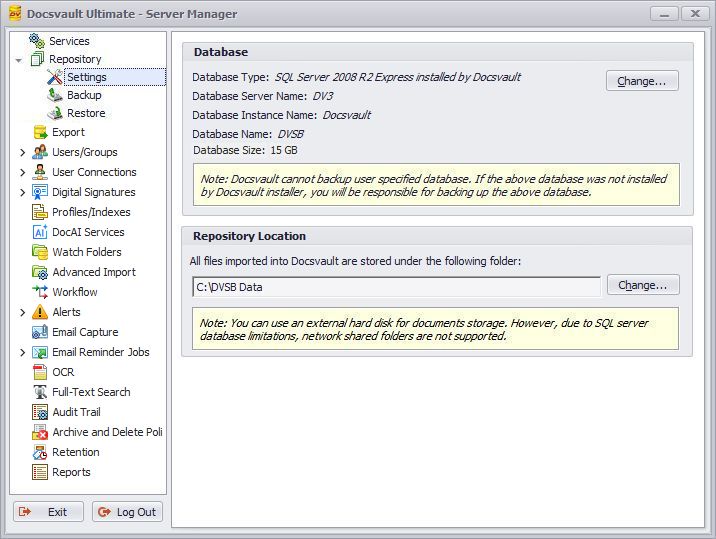Image resolution: width=716 pixels, height=539 pixels.
Task: Click the Profiles/Indexes icon
Action: pos(40,212)
